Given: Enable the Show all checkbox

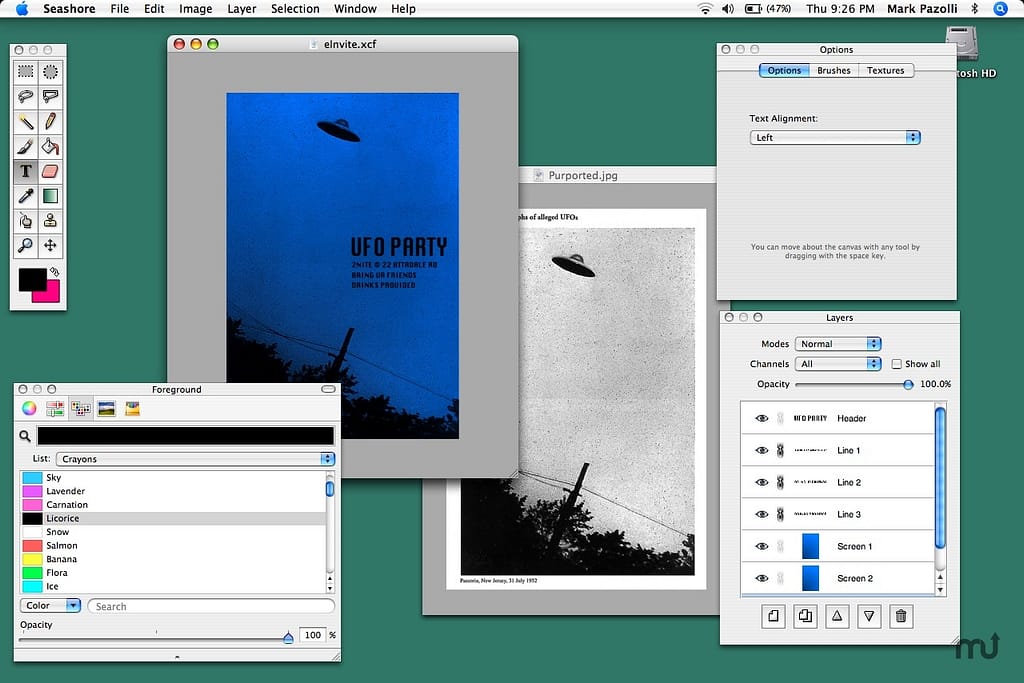Looking at the screenshot, I should click(896, 364).
